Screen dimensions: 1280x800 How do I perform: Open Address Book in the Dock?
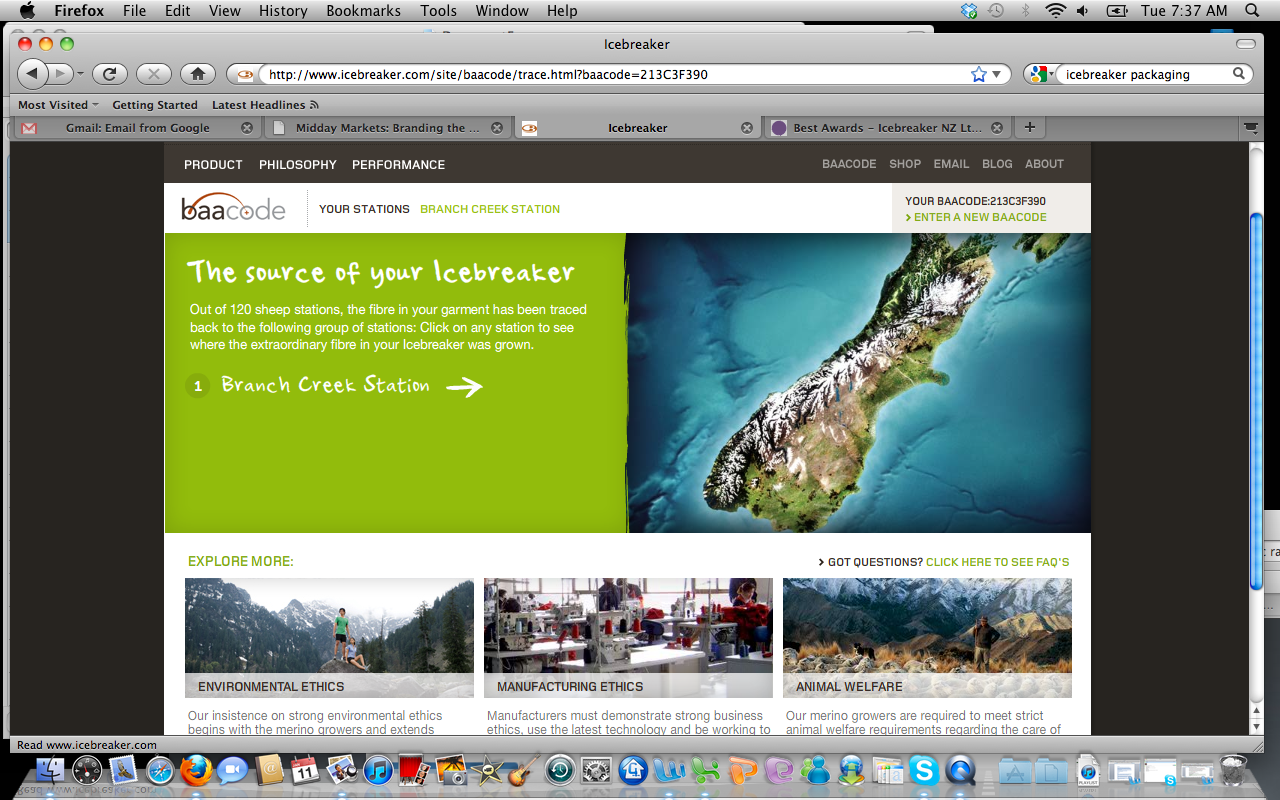coord(269,770)
